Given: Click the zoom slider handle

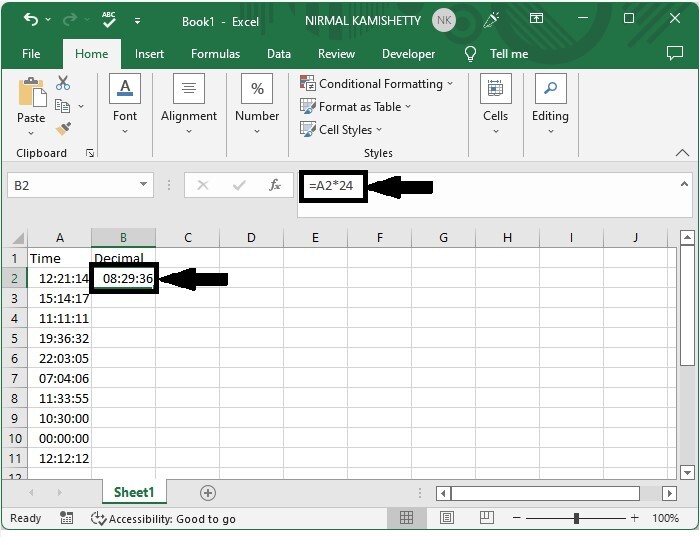Looking at the screenshot, I should 576,518.
